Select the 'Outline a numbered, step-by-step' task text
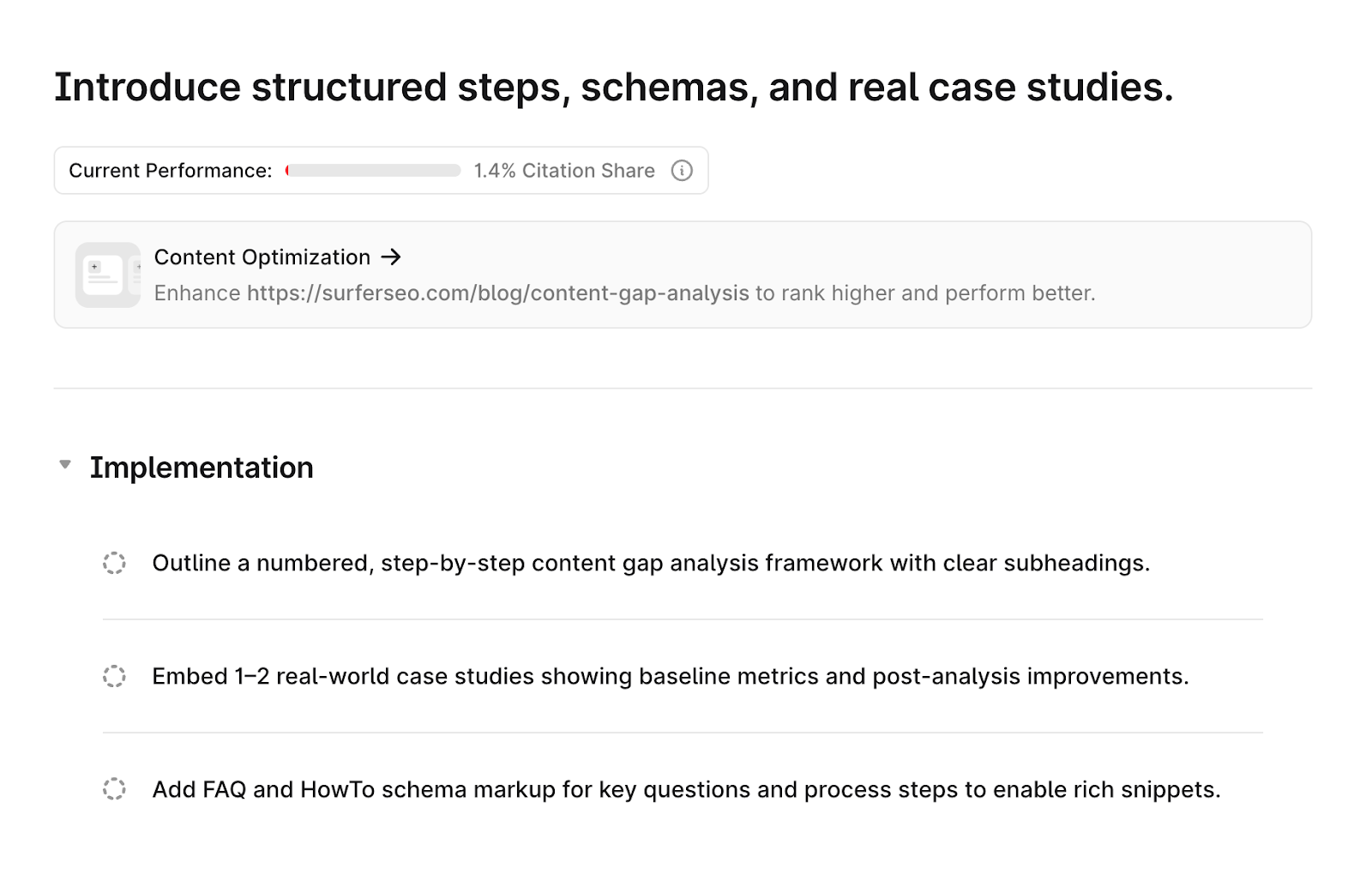Image resolution: width=1372 pixels, height=875 pixels. coord(650,564)
